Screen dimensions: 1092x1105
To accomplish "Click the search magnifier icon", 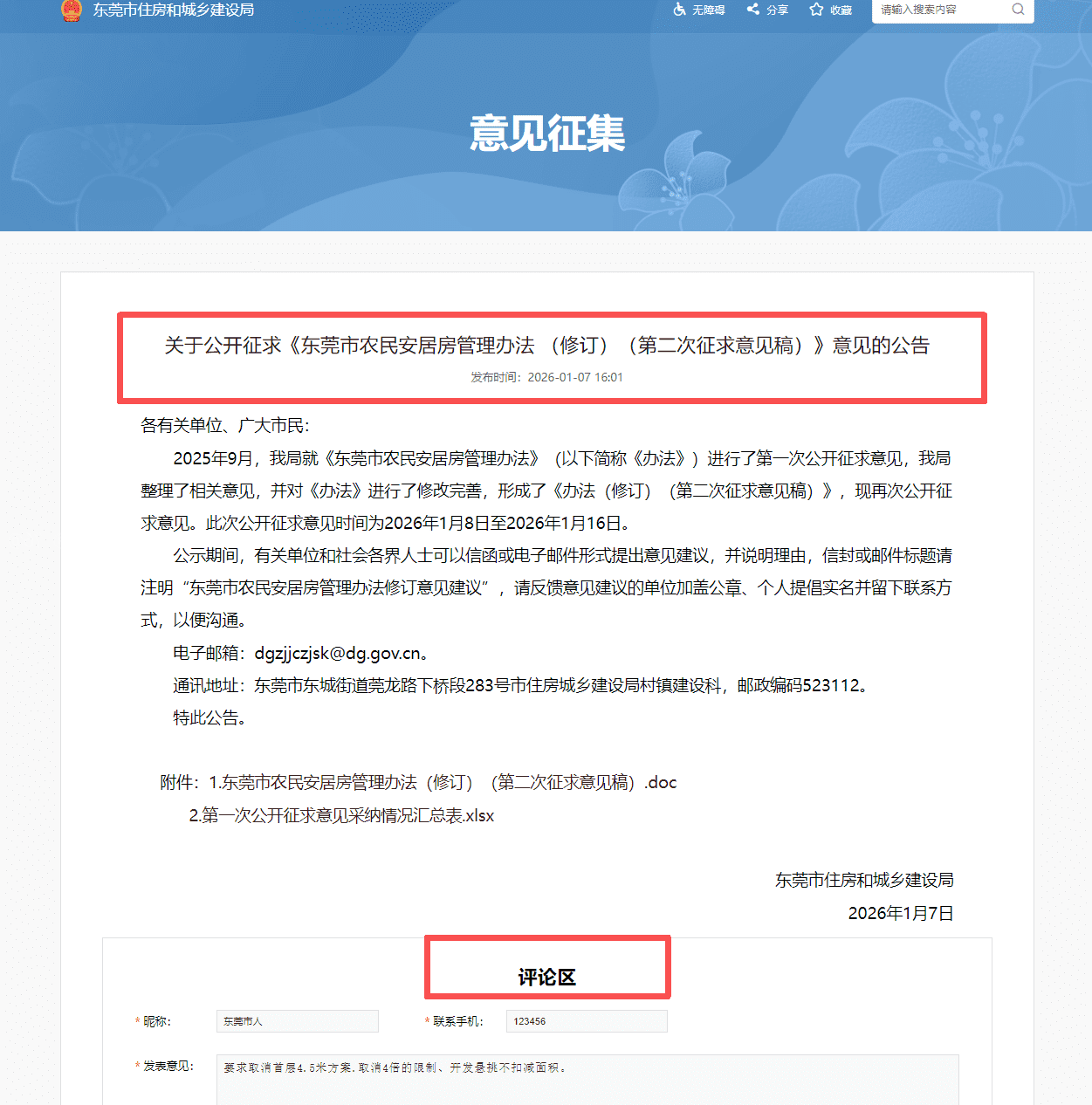I will click(1018, 10).
